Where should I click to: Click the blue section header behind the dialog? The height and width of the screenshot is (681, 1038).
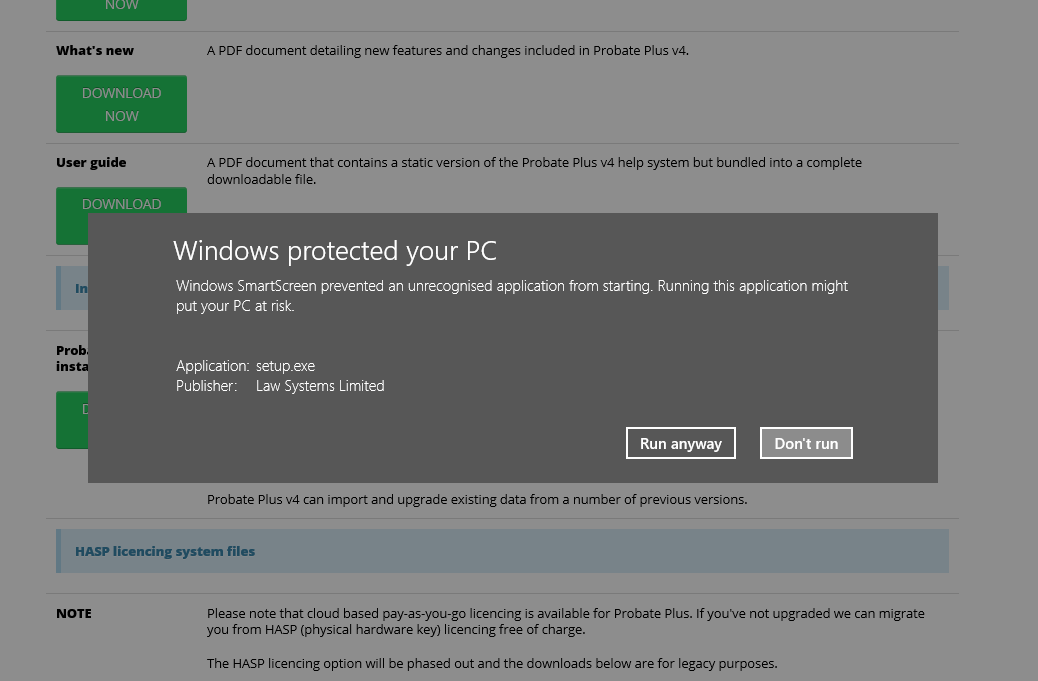(x=72, y=288)
